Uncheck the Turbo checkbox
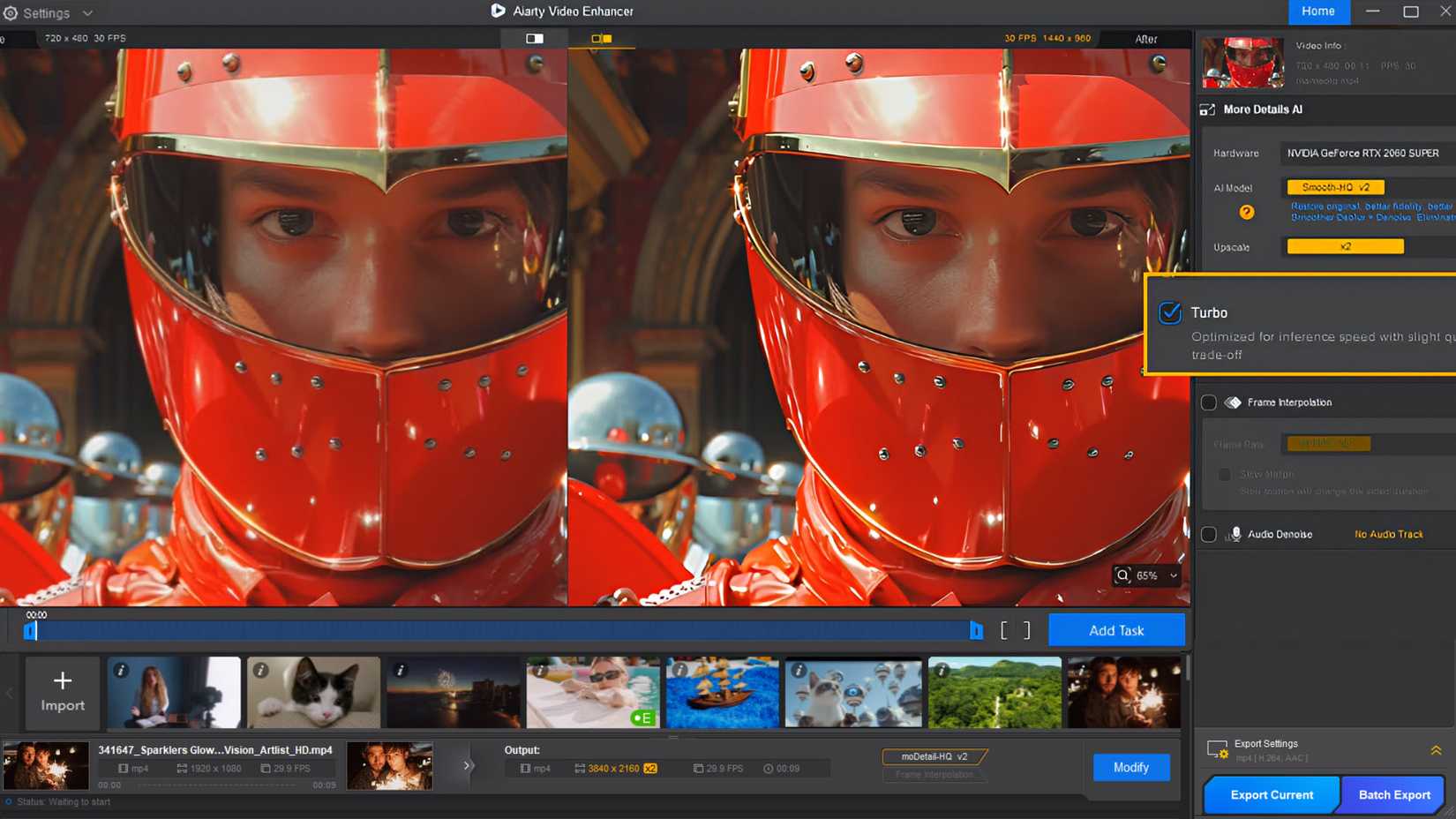 pyautogui.click(x=1169, y=312)
